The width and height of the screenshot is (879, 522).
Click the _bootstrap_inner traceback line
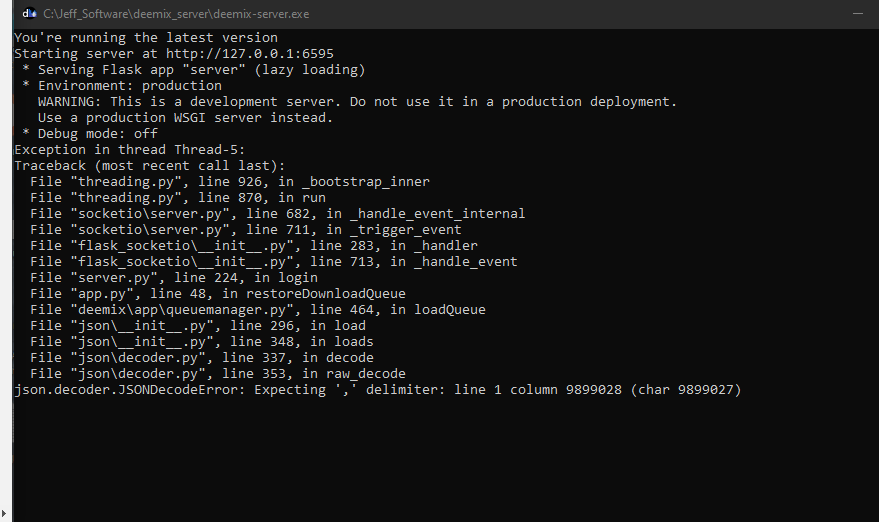click(x=230, y=182)
